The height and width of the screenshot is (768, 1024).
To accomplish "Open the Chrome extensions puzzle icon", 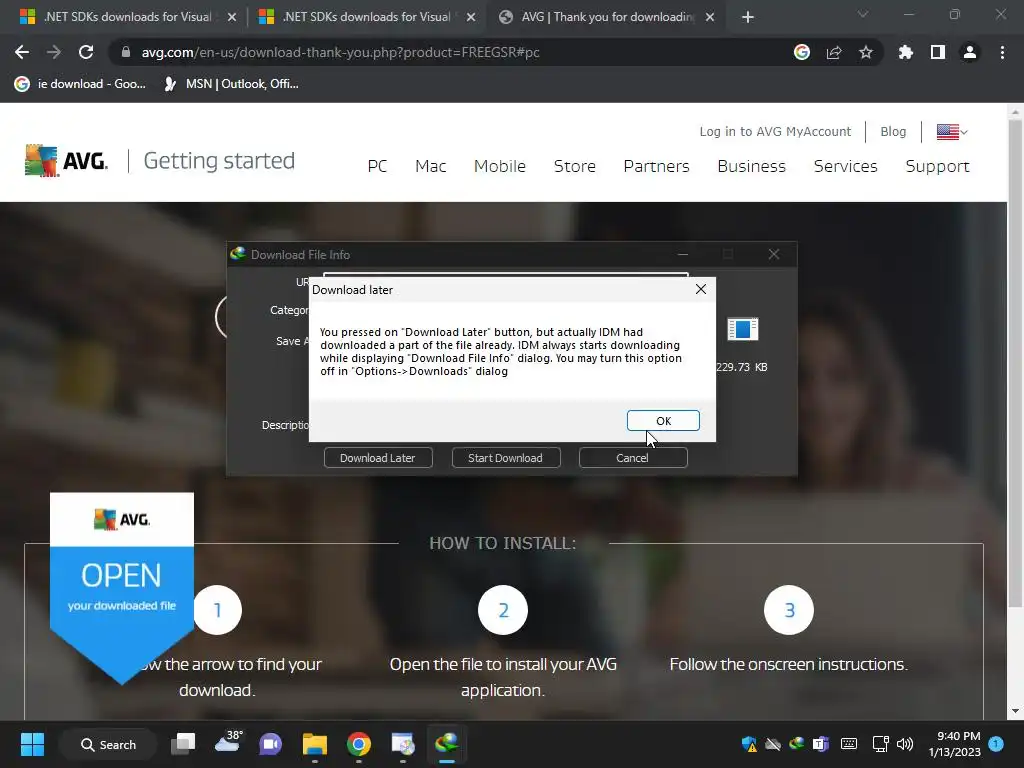I will (x=906, y=52).
